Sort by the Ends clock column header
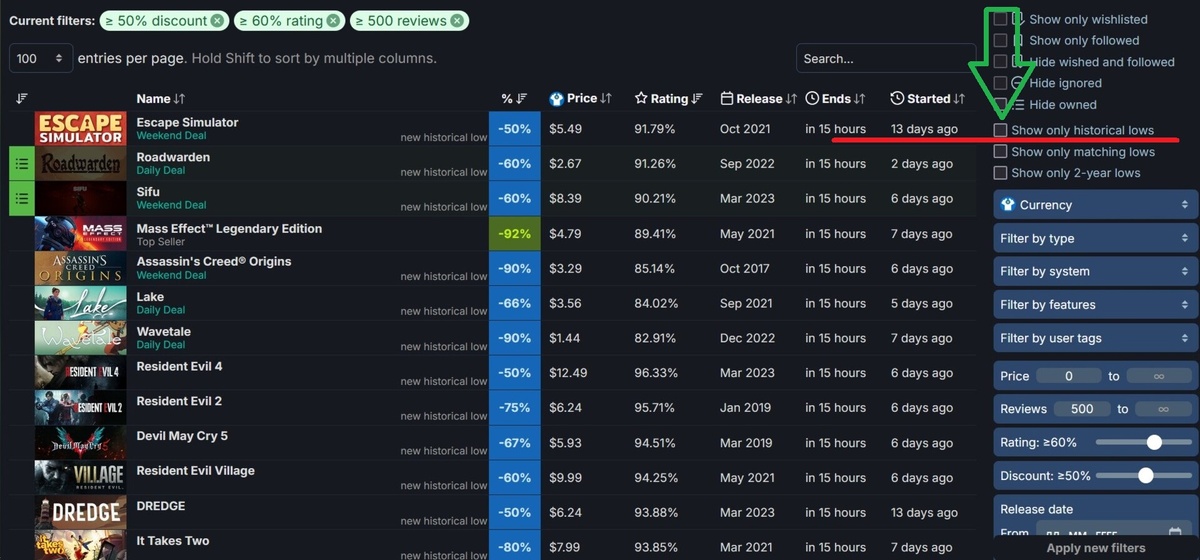This screenshot has height=560, width=1200. click(836, 98)
